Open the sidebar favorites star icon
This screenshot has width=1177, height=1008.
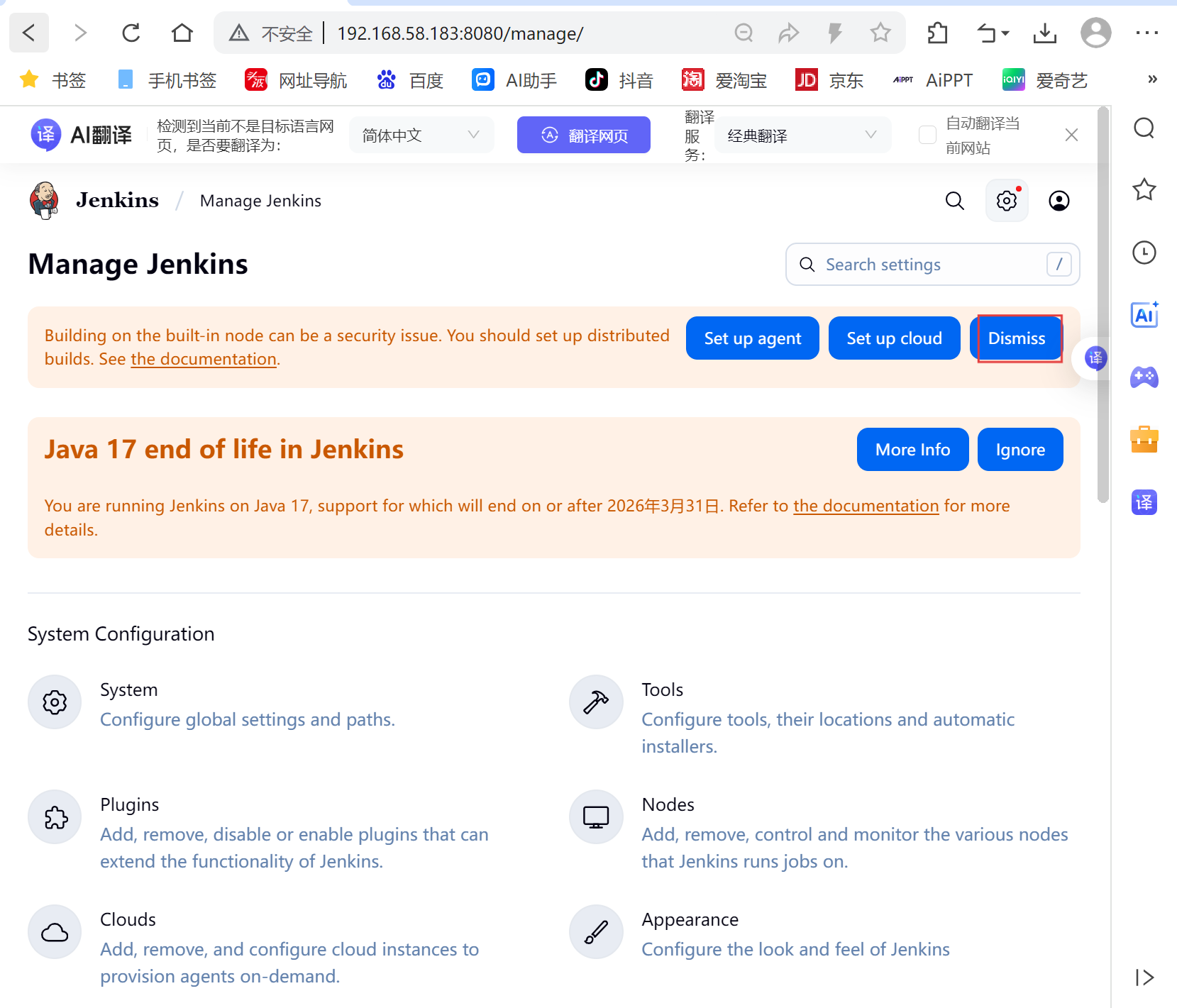[x=1144, y=189]
